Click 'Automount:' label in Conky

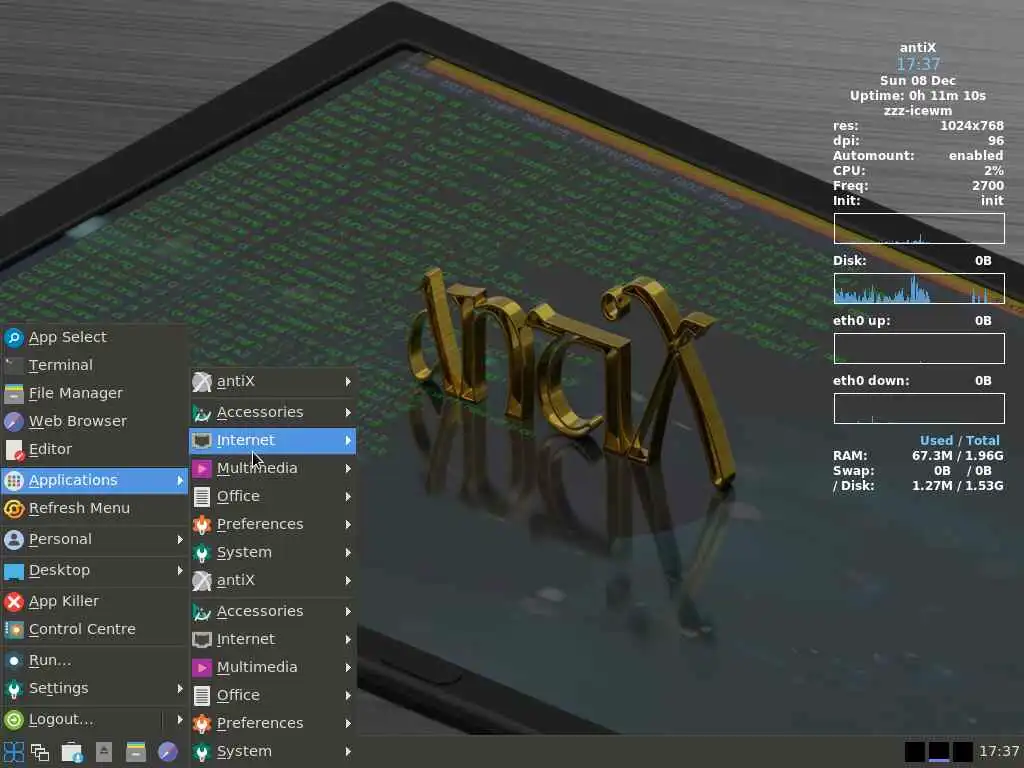point(874,155)
